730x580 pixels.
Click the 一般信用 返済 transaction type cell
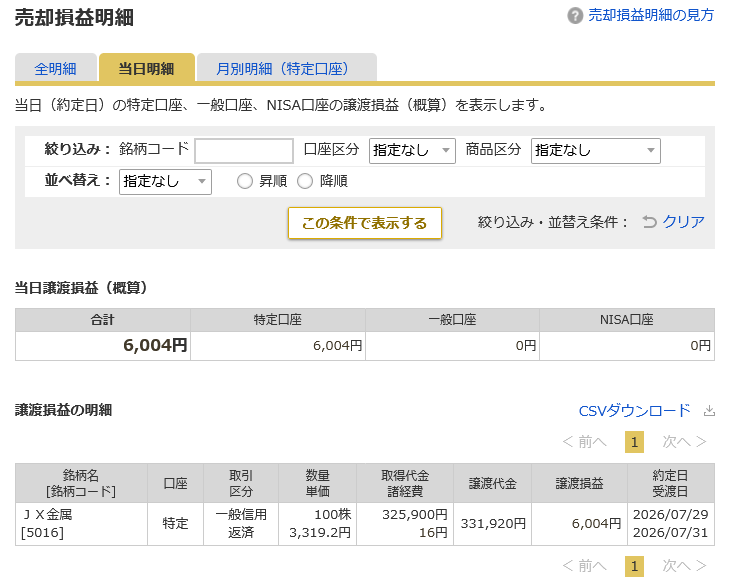(x=241, y=524)
